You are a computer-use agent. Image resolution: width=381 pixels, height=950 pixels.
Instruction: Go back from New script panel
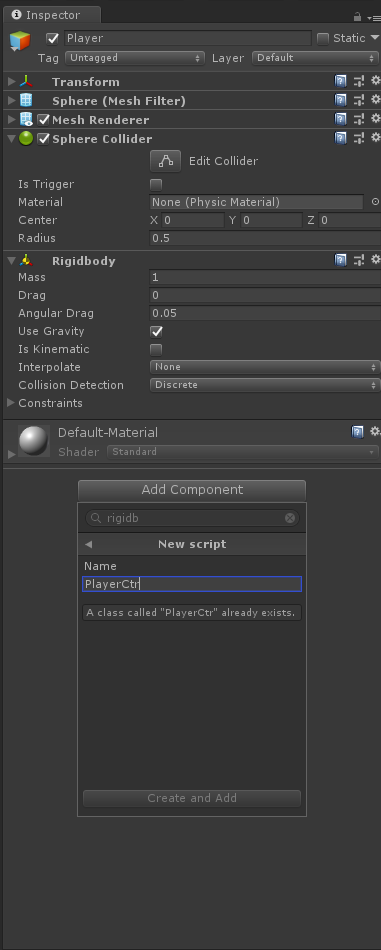[88, 545]
